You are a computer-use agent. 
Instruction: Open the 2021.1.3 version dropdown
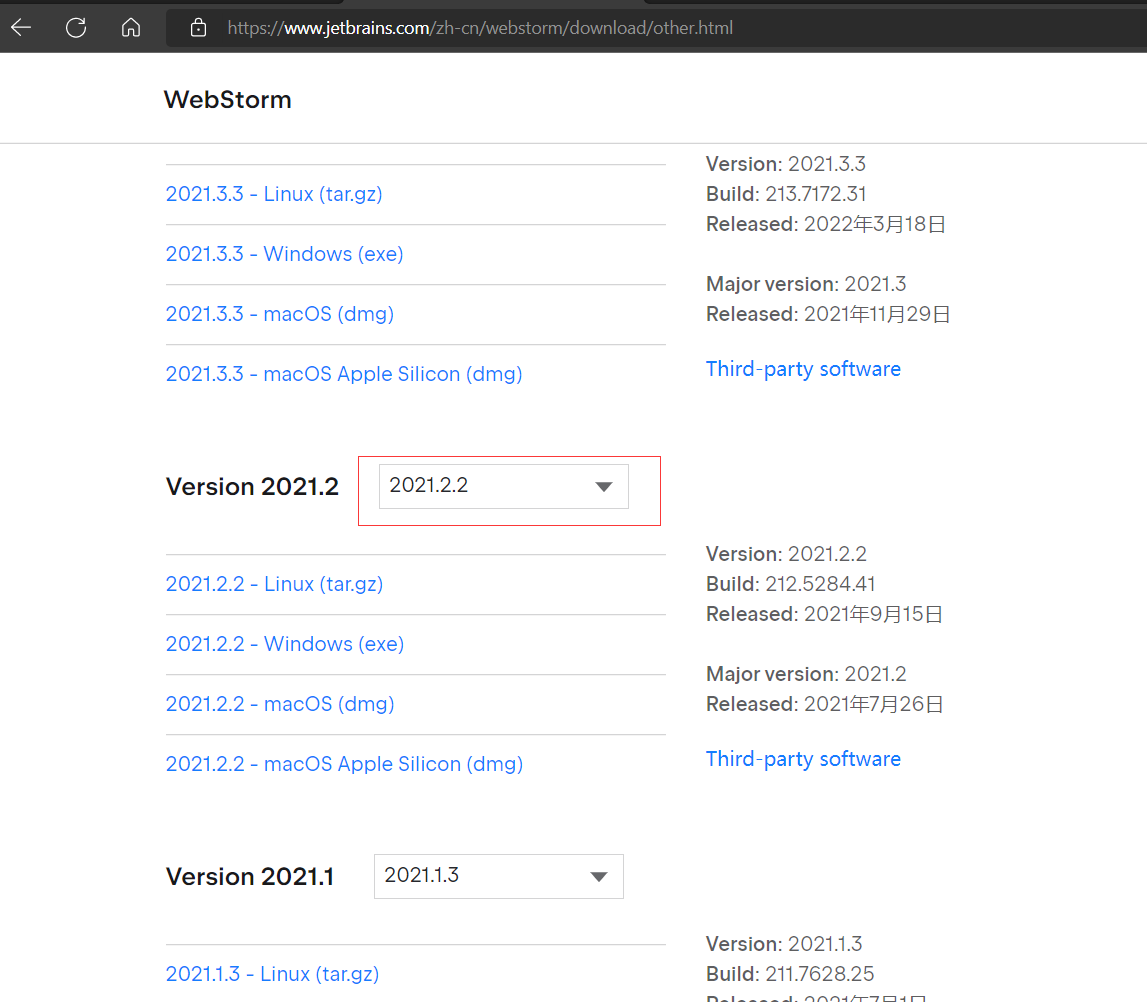tap(498, 876)
